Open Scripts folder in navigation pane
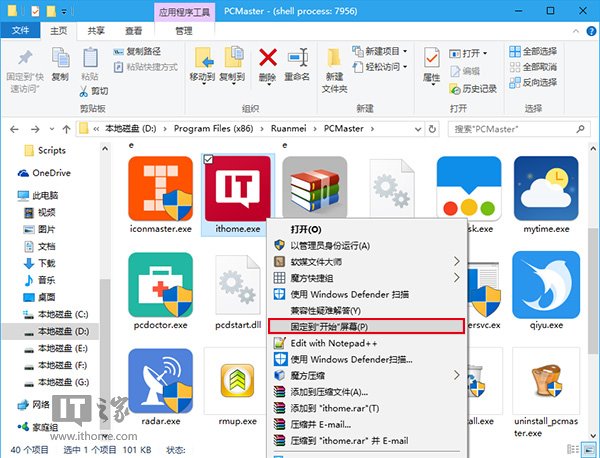 (x=45, y=150)
